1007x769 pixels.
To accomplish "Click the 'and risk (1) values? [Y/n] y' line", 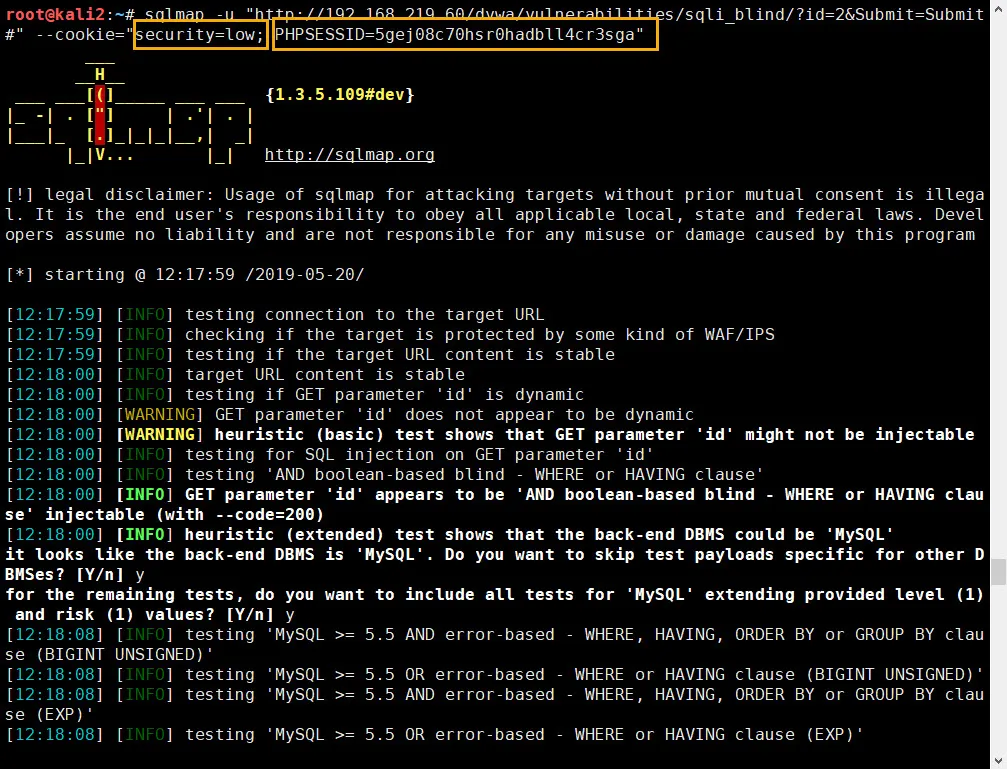I will click(155, 615).
